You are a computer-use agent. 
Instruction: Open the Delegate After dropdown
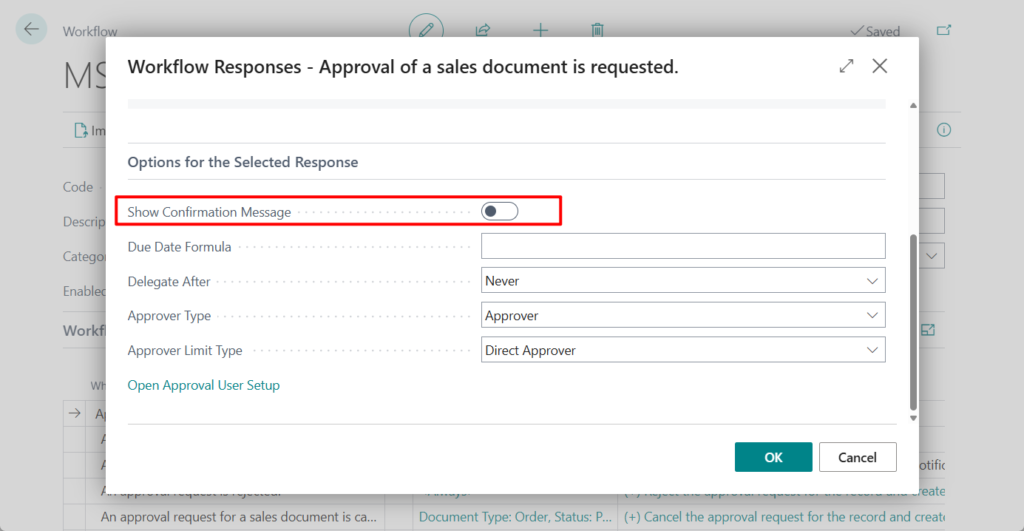click(683, 281)
